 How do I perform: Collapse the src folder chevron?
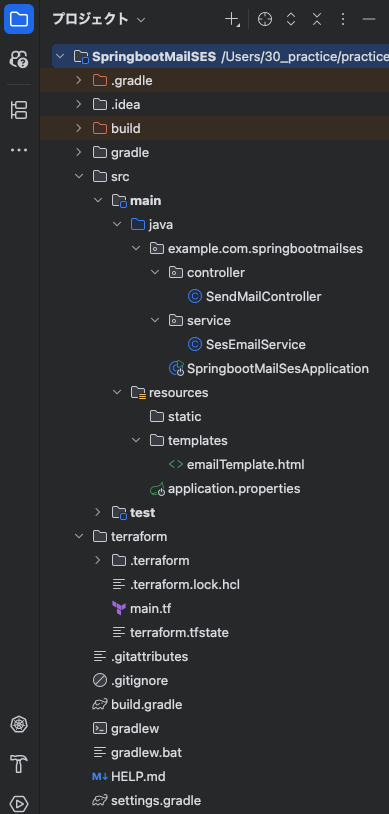click(x=78, y=177)
